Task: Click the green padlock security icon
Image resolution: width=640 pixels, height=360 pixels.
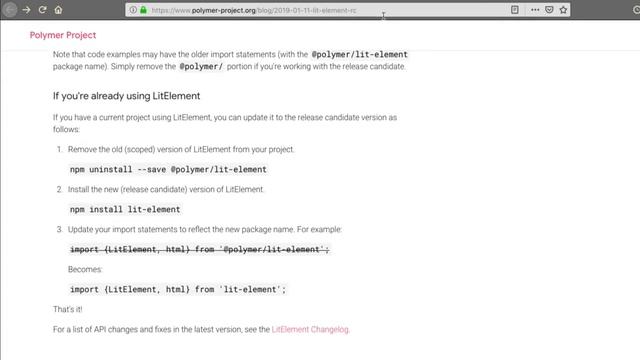Action: (x=143, y=10)
